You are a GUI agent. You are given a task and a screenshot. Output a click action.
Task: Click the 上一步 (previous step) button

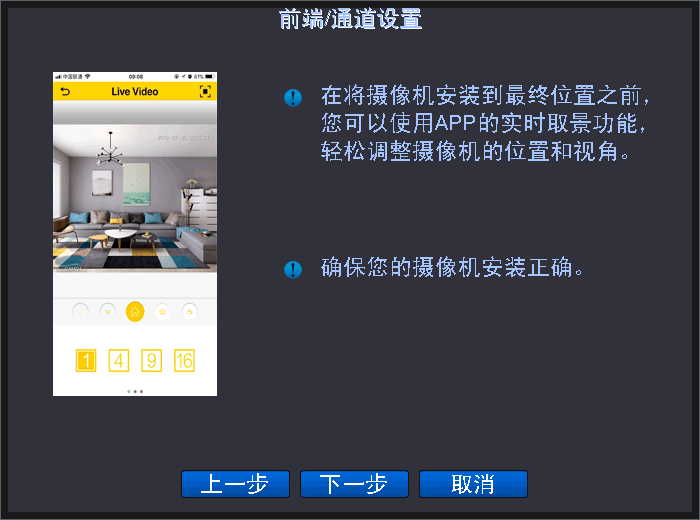(x=235, y=484)
